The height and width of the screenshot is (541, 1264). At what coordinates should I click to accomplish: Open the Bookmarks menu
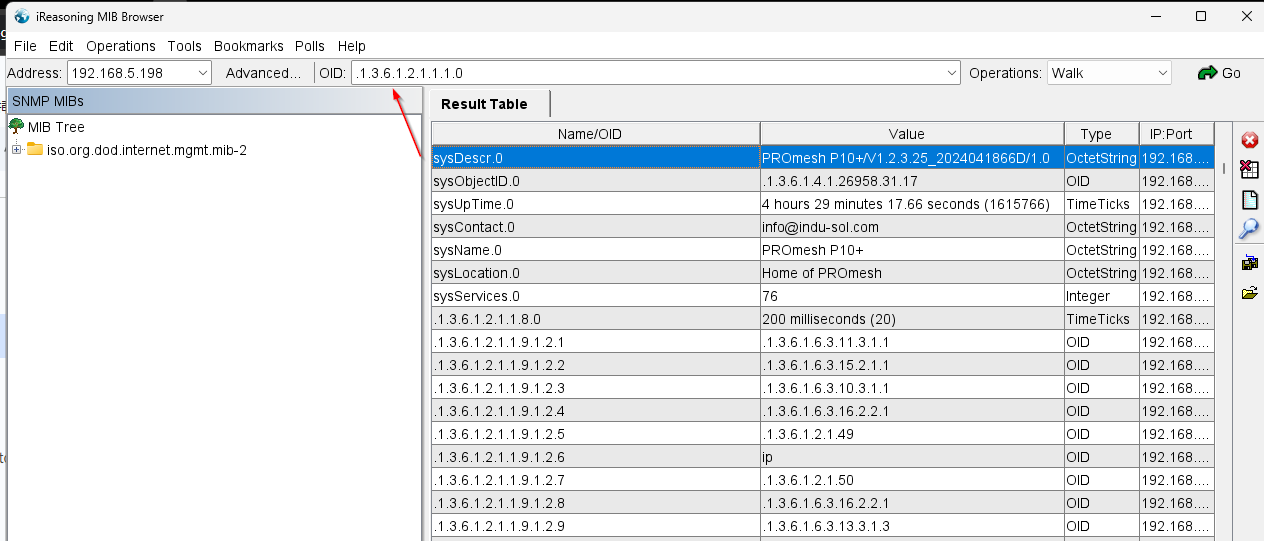[249, 46]
